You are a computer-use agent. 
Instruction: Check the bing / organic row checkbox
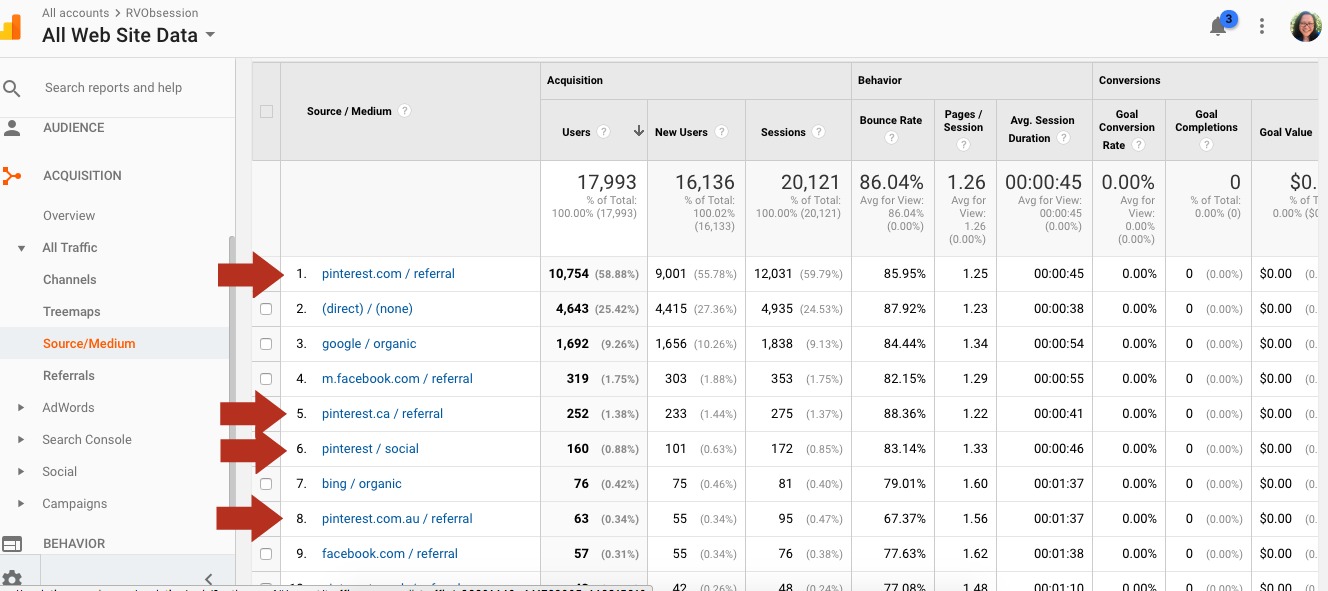266,484
